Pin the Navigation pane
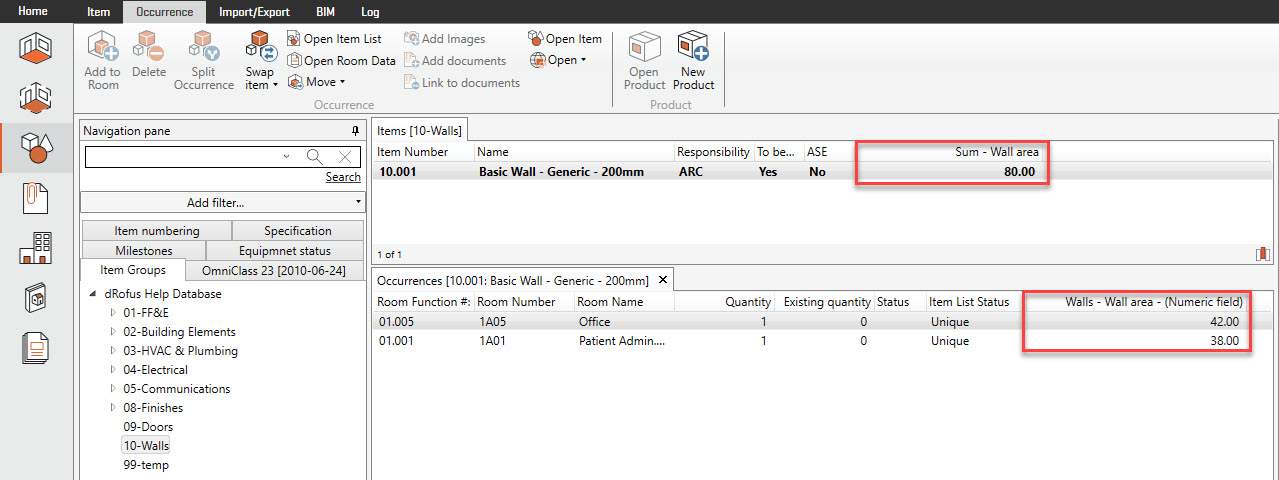Viewport: 1279px width, 480px height. click(x=354, y=131)
